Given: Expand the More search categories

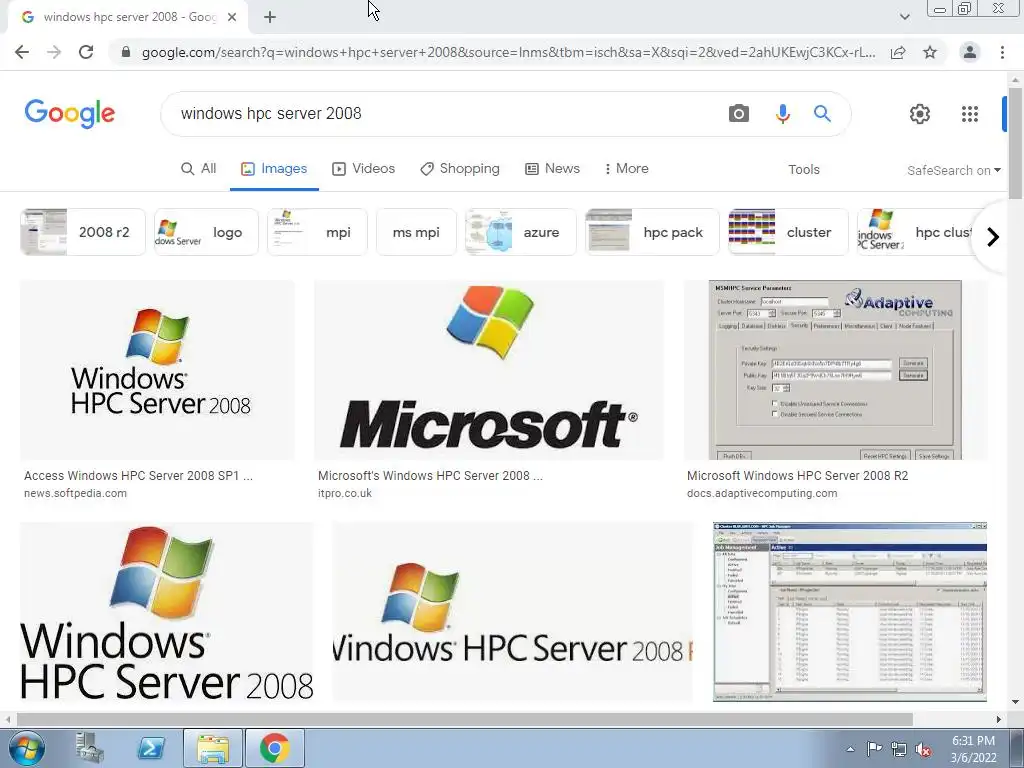Looking at the screenshot, I should [x=626, y=168].
